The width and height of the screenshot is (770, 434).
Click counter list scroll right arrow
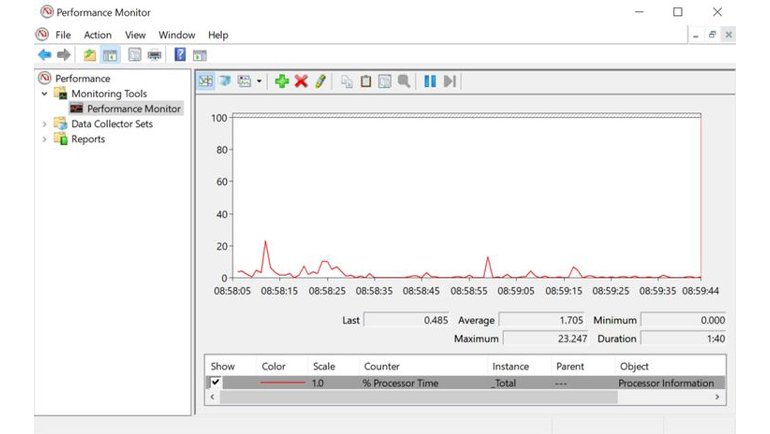[717, 397]
